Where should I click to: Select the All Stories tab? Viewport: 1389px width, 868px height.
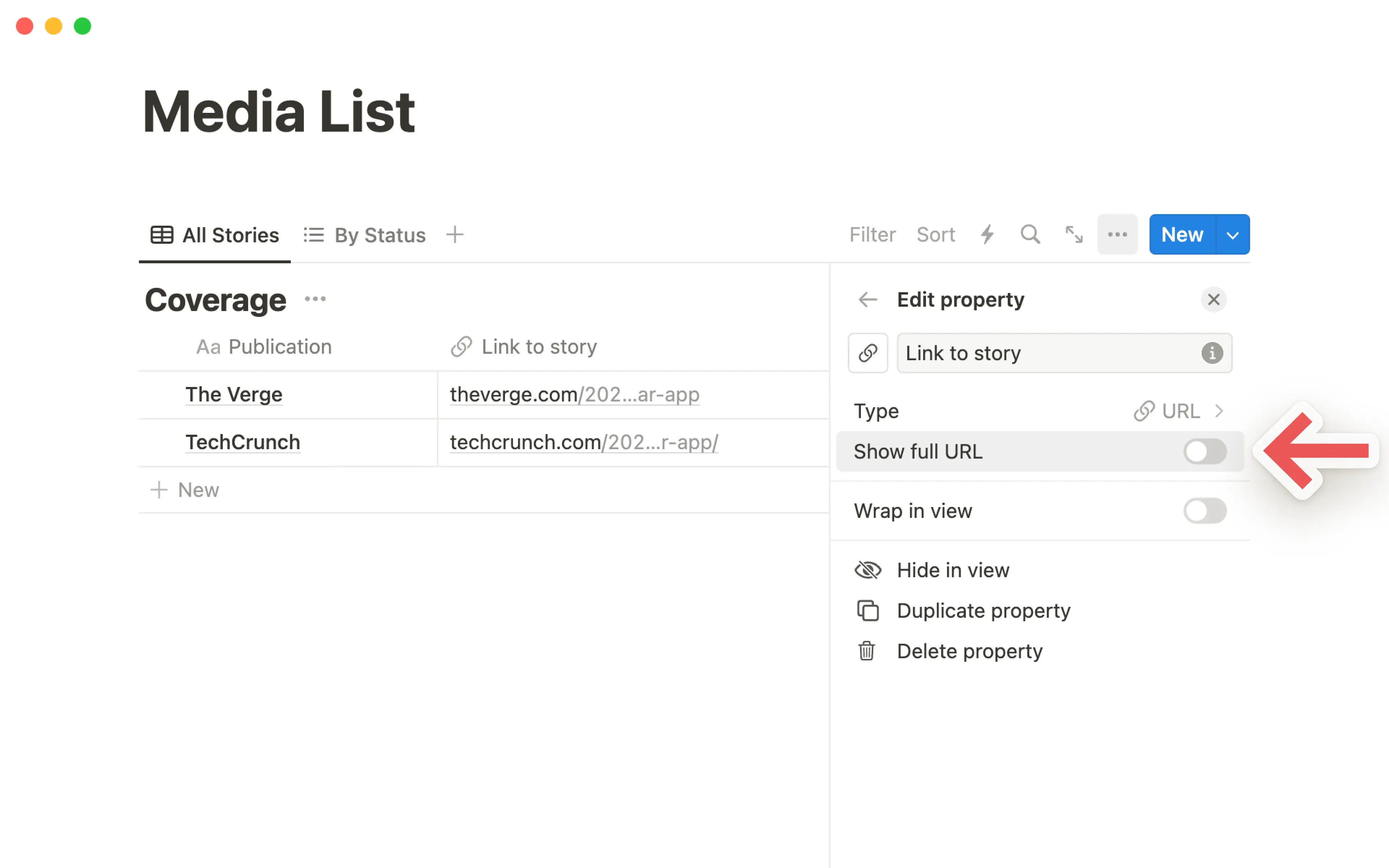click(214, 235)
